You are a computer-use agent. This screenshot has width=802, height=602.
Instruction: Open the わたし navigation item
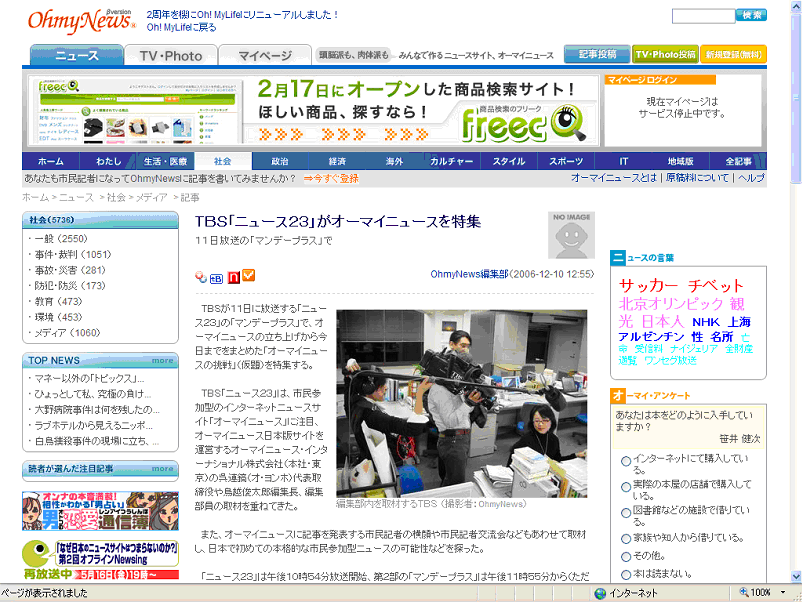108,161
